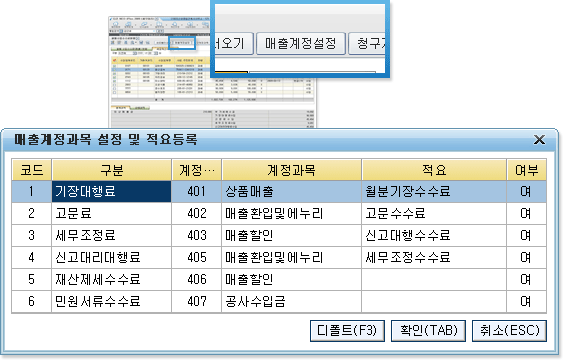Click account code 405 cell

pos(196,258)
